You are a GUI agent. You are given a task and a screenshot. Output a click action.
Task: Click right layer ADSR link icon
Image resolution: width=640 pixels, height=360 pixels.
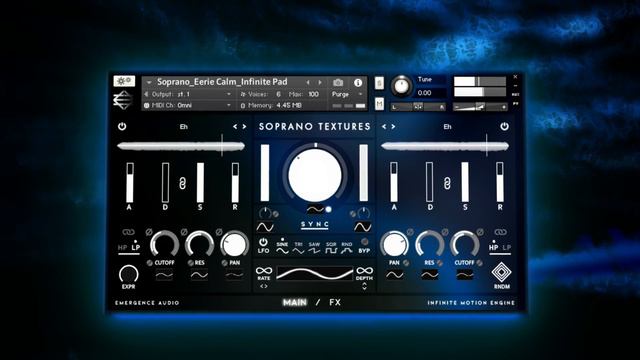click(447, 183)
